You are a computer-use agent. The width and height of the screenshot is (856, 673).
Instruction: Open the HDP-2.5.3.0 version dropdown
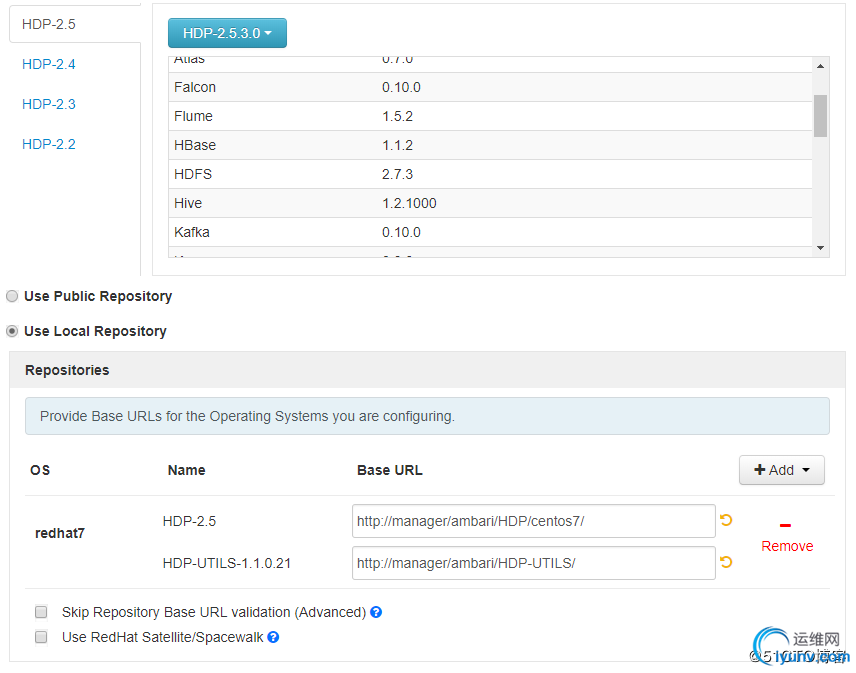pyautogui.click(x=227, y=33)
